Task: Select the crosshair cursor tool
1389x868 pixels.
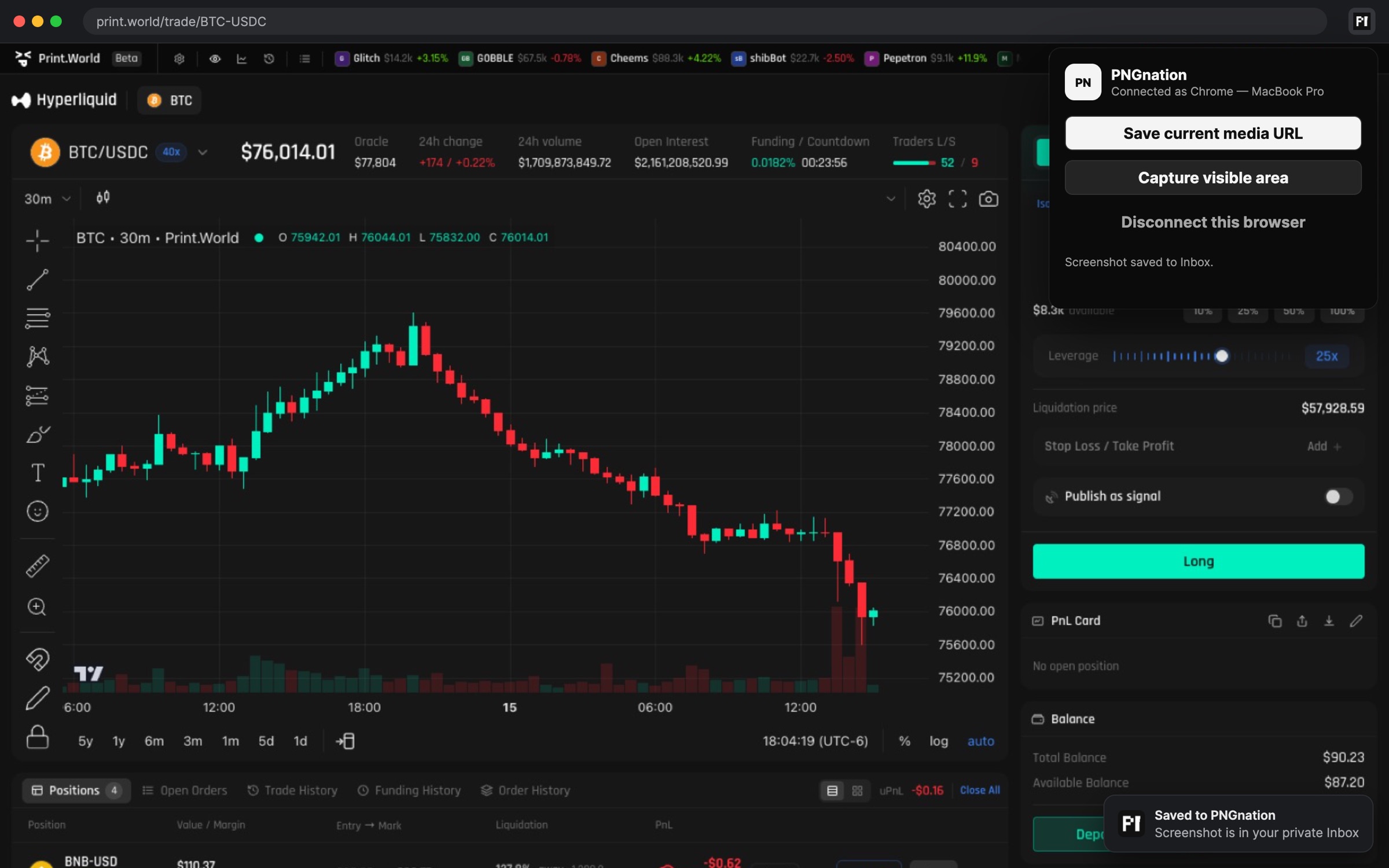Action: point(38,241)
